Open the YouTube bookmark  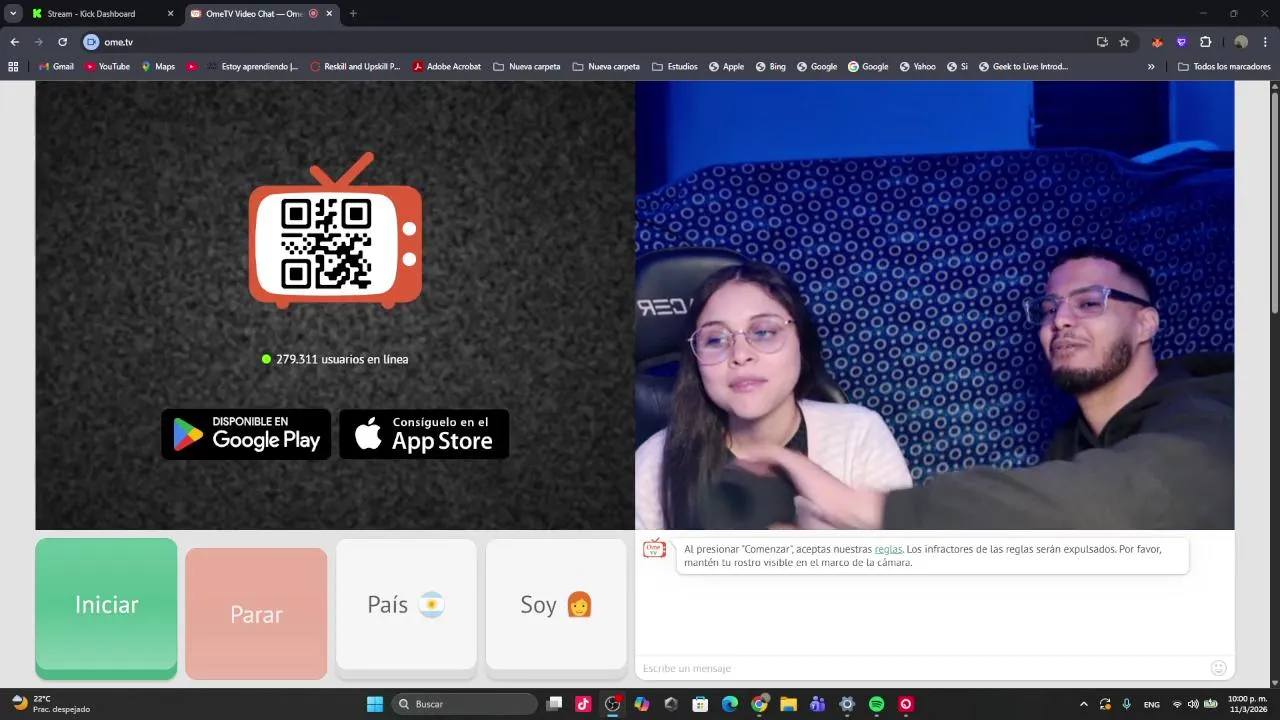click(x=107, y=67)
